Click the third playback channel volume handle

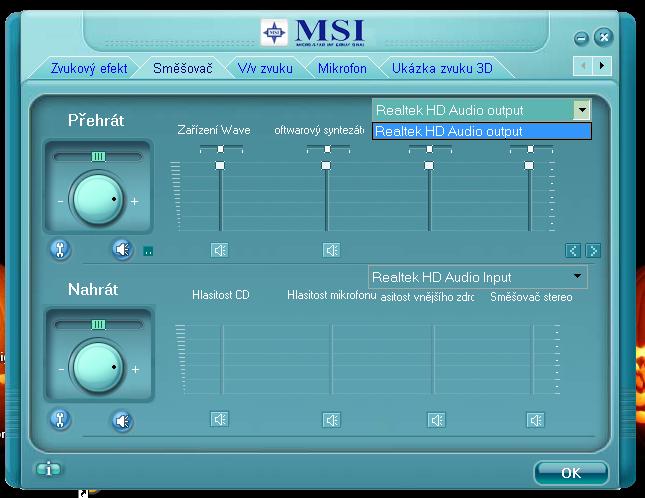tap(429, 165)
